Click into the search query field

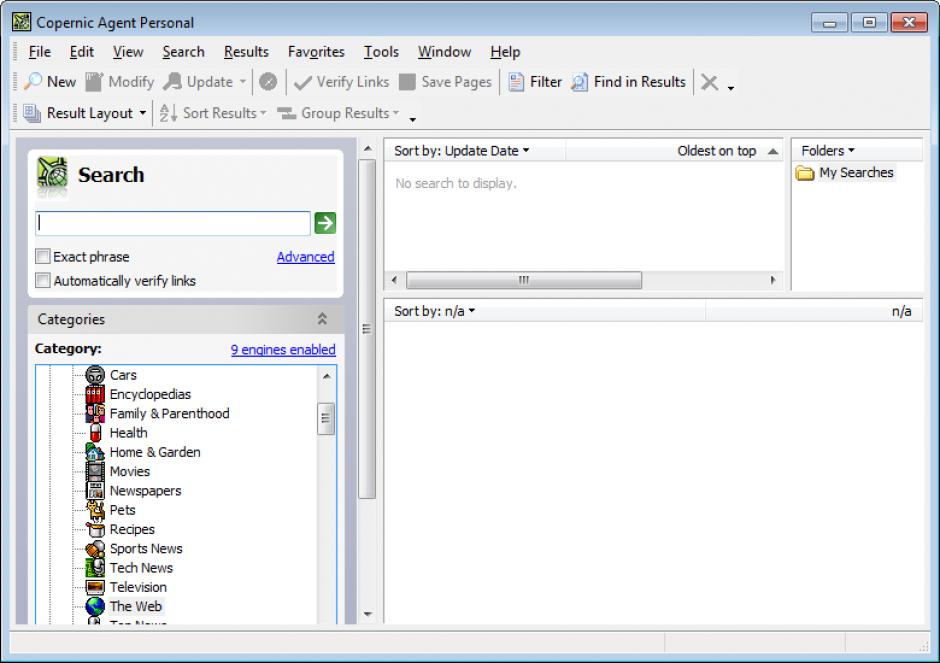click(173, 223)
